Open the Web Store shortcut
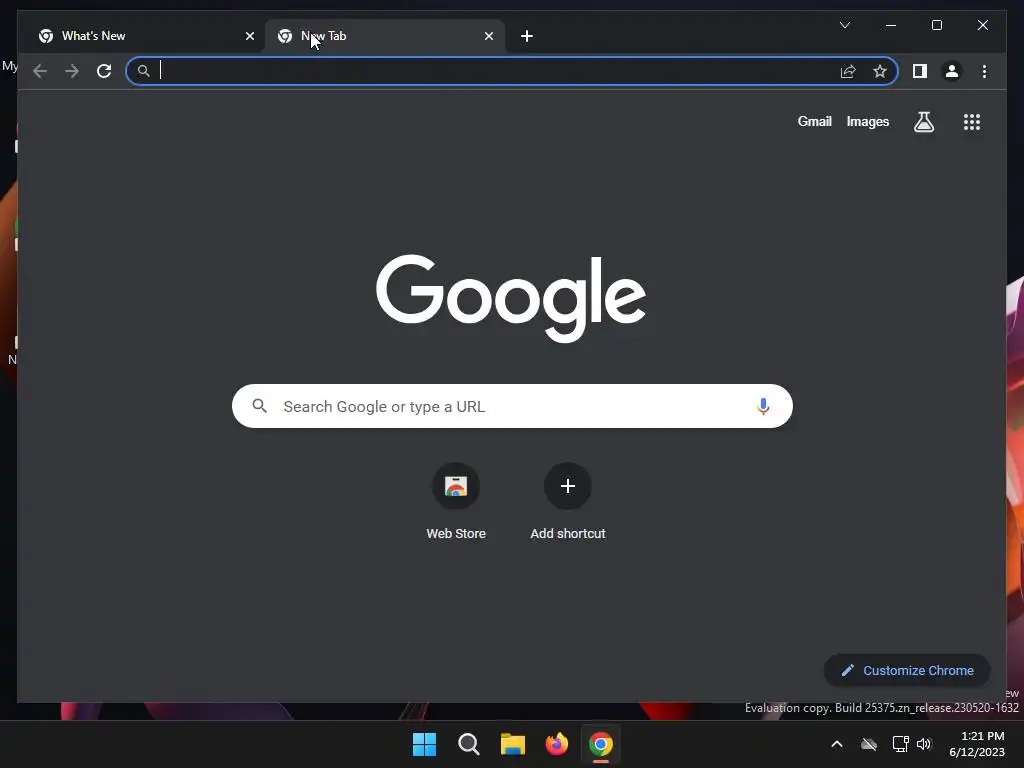The height and width of the screenshot is (768, 1024). pos(456,502)
